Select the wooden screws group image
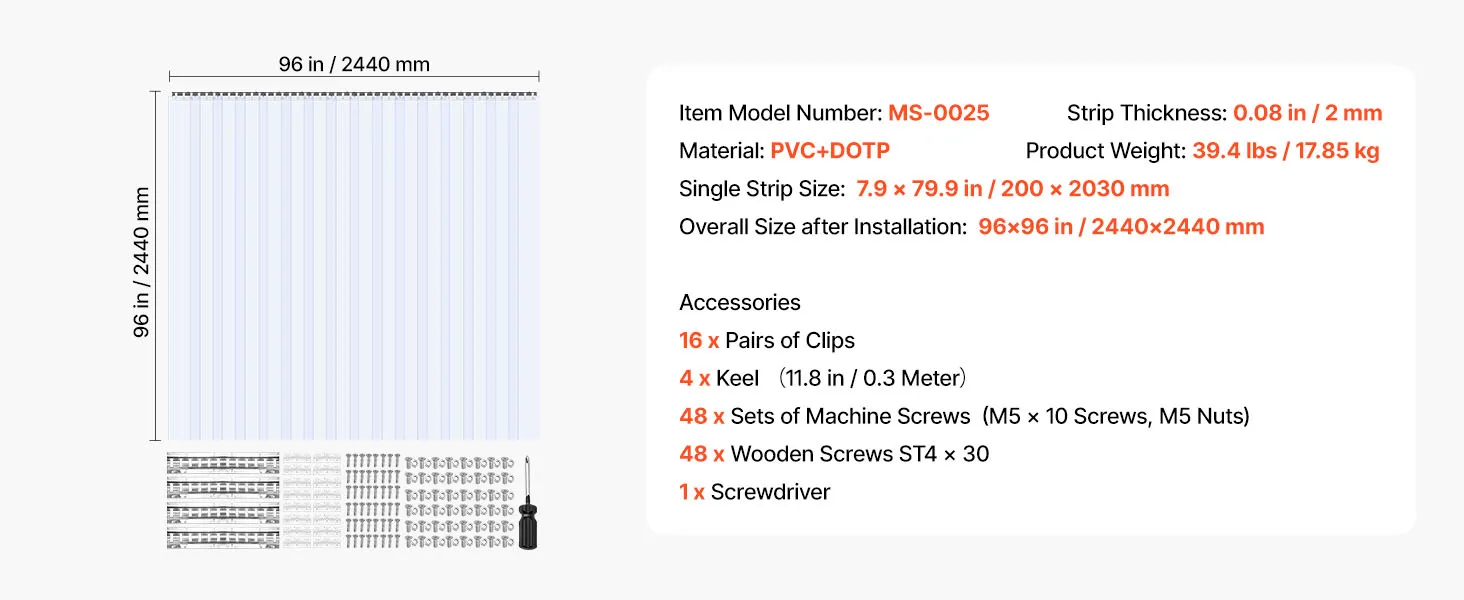The height and width of the screenshot is (600, 1464). click(373, 502)
